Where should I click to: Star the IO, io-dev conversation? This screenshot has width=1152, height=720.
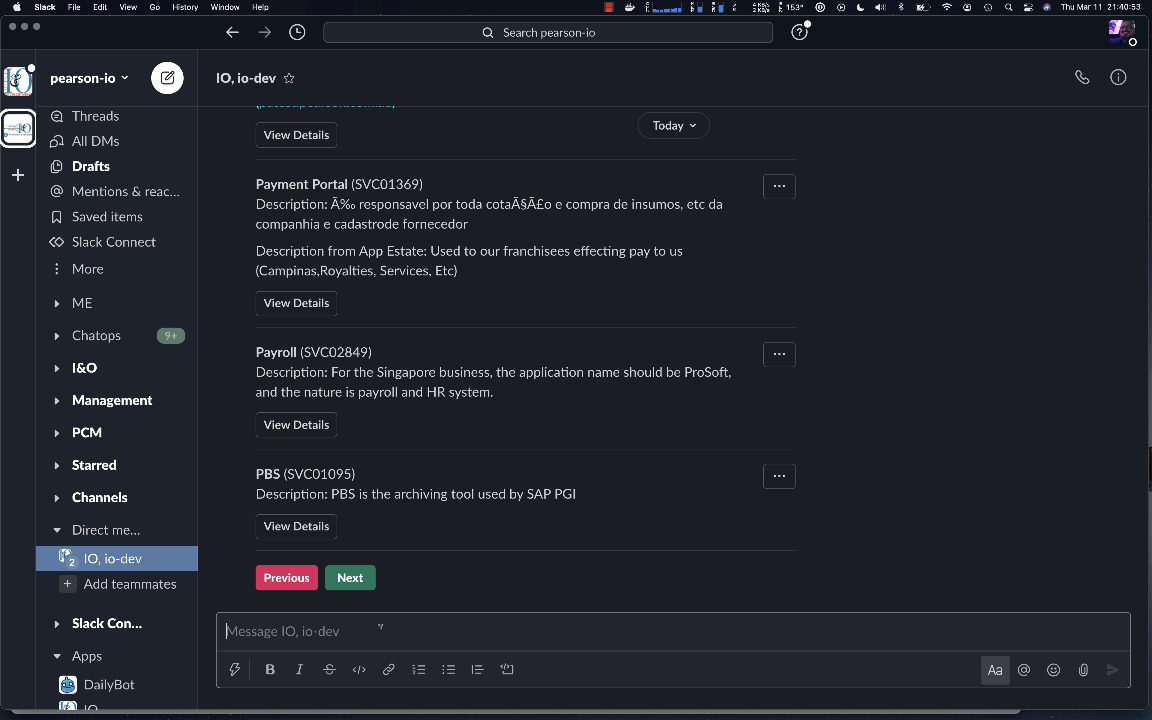(x=289, y=78)
